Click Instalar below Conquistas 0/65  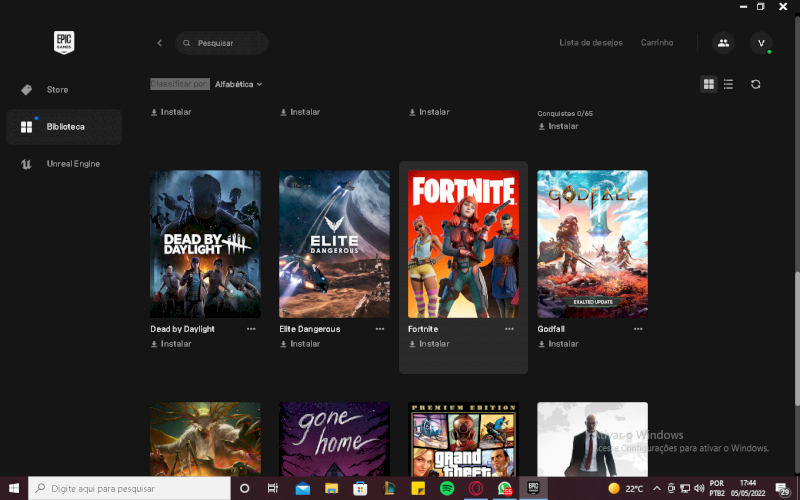559,126
